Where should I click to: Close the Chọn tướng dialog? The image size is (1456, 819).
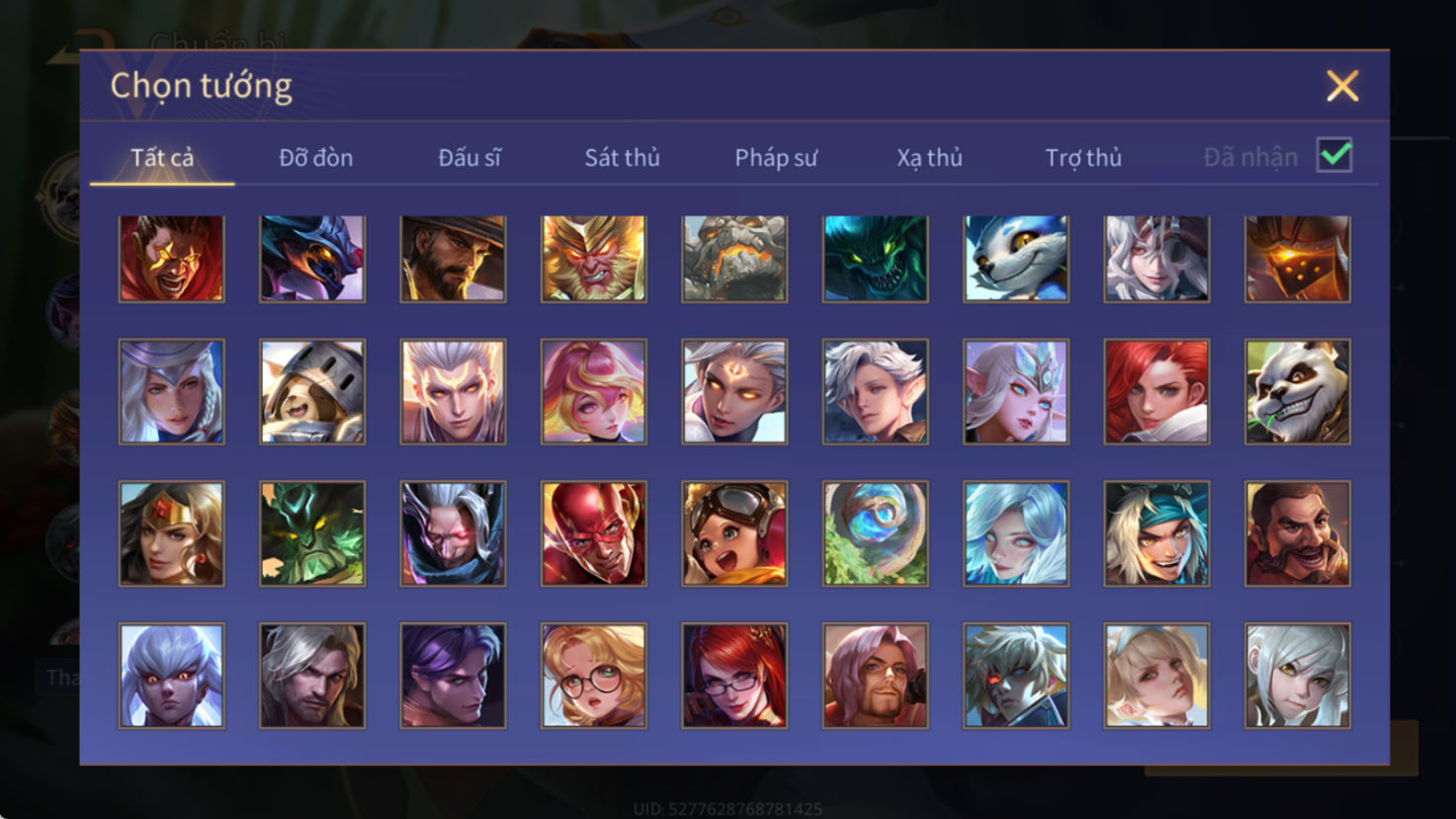tap(1342, 86)
